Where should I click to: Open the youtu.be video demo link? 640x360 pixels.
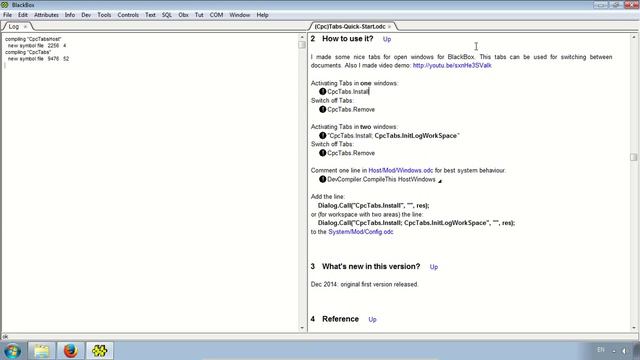[x=452, y=65]
